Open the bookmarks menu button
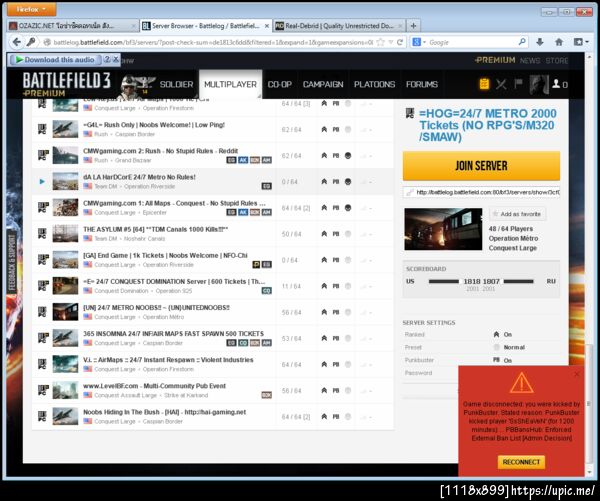 tap(581, 42)
